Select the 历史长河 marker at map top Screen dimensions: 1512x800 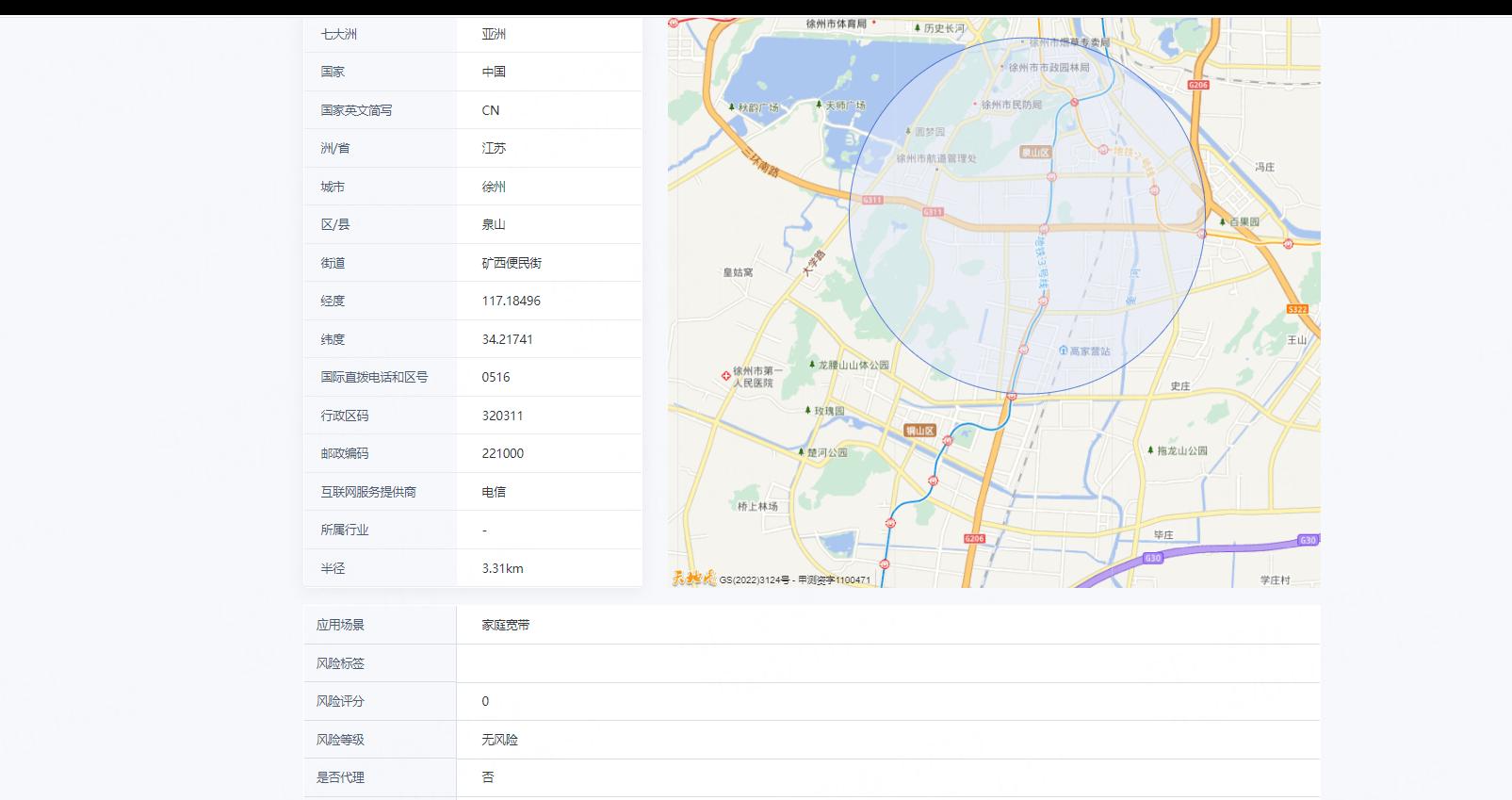pos(918,28)
